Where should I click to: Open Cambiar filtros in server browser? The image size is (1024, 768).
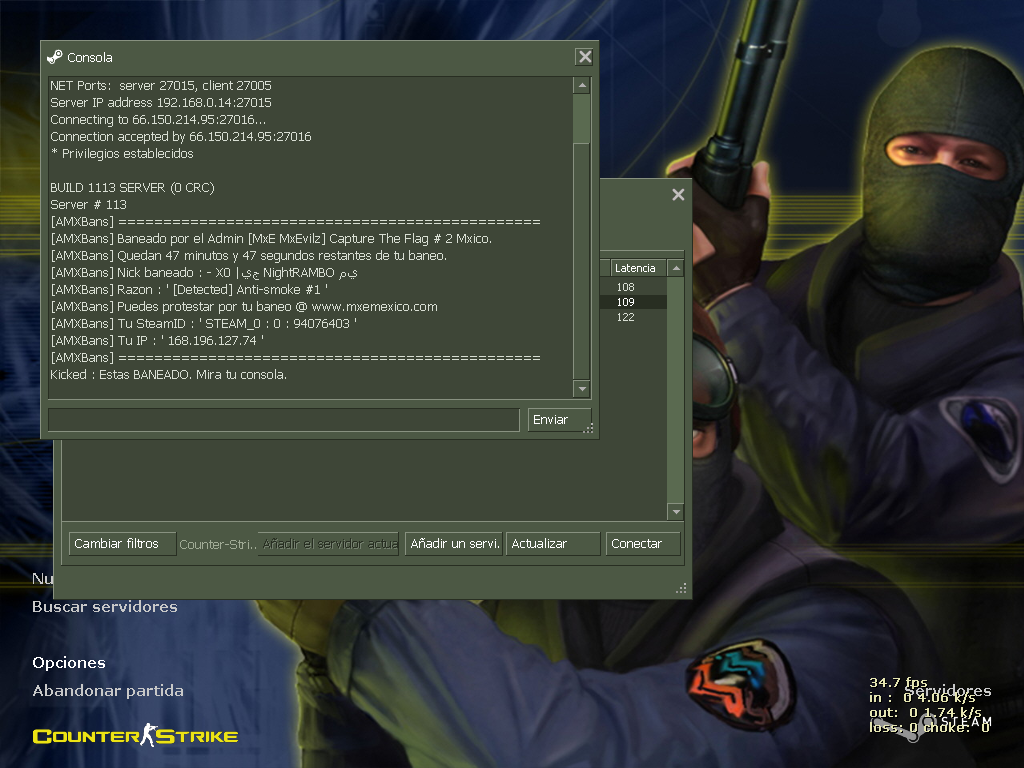123,543
